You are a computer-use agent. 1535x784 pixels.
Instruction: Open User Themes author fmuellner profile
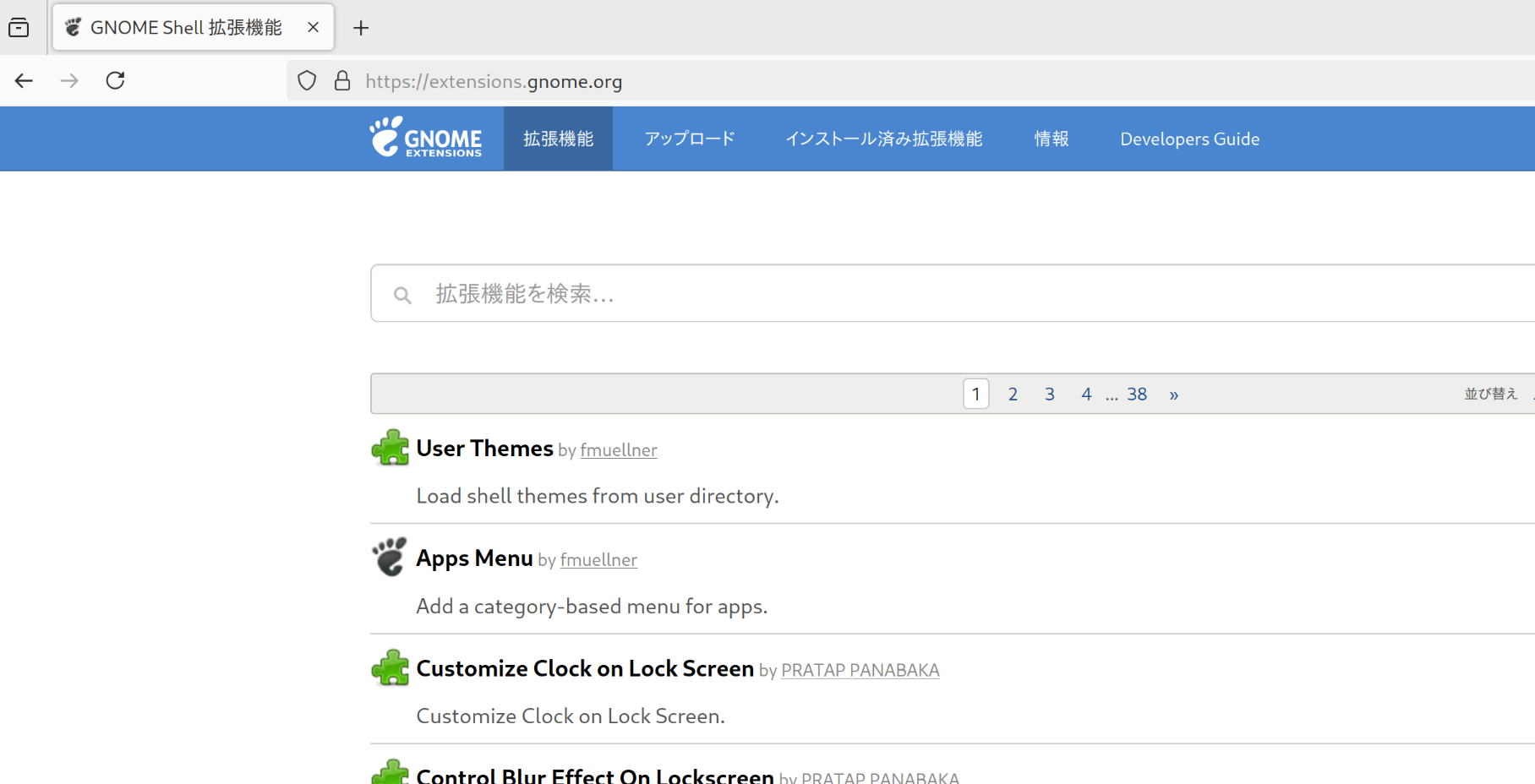point(619,450)
